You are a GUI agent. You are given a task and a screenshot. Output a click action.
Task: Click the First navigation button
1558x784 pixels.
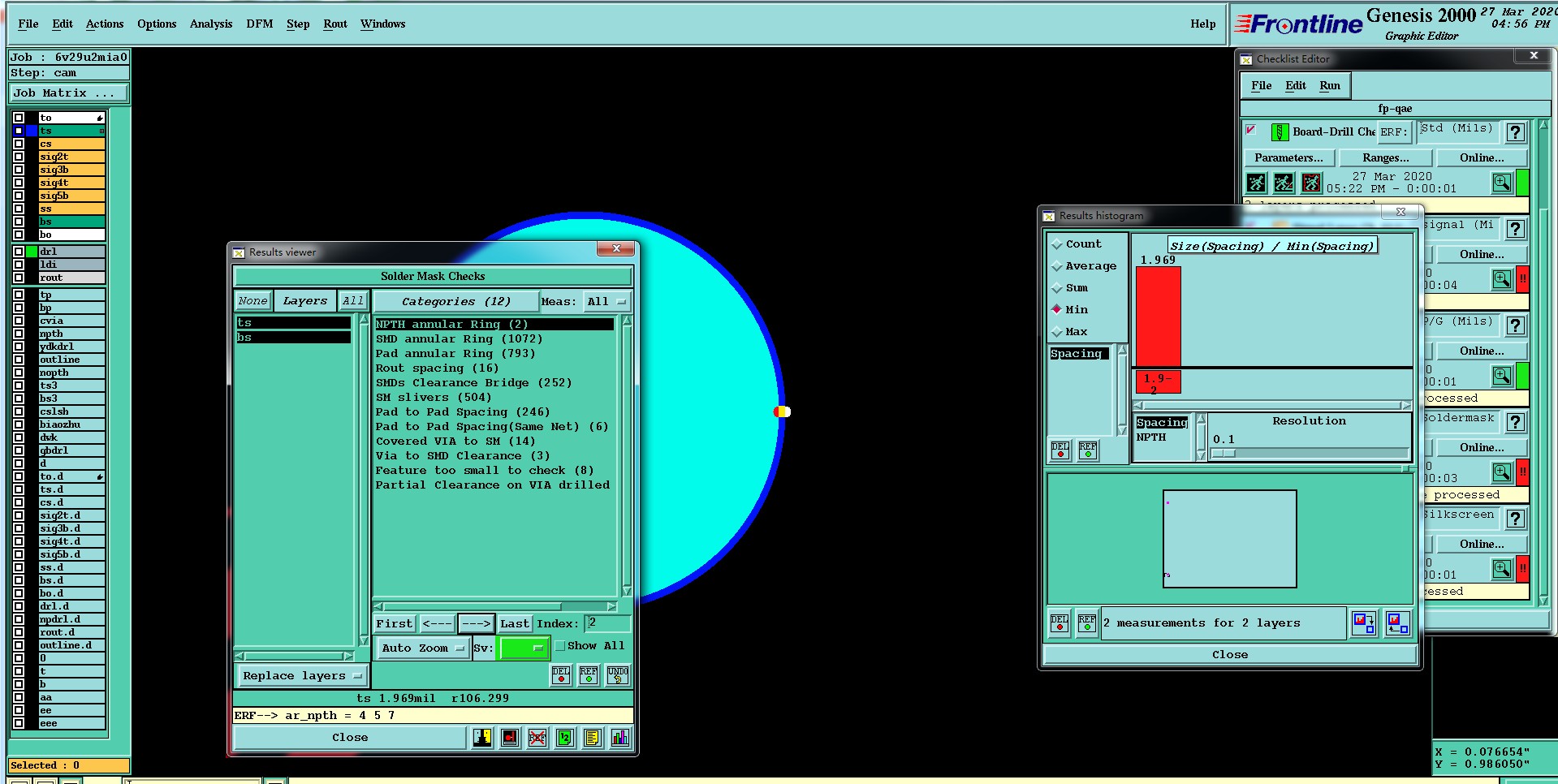395,624
